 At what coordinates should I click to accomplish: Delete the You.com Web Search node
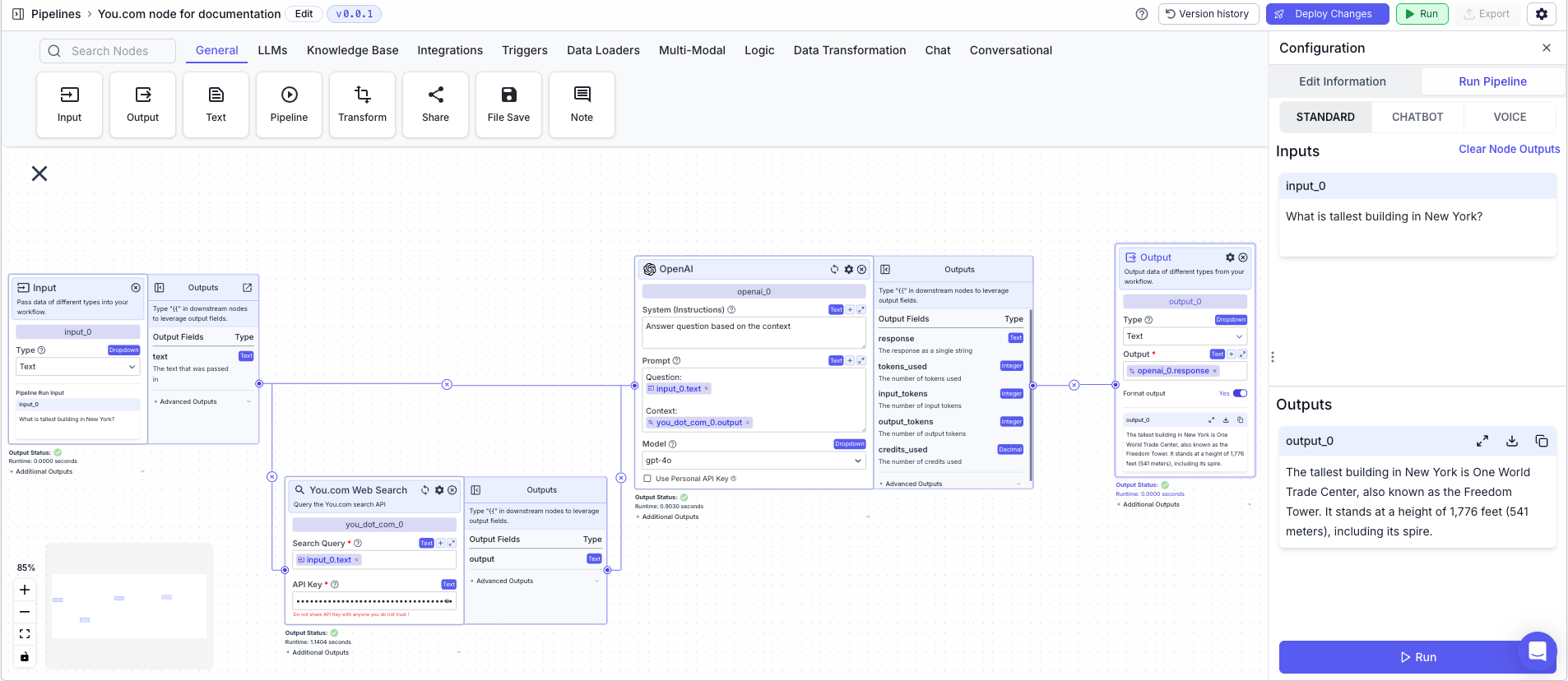(x=452, y=489)
